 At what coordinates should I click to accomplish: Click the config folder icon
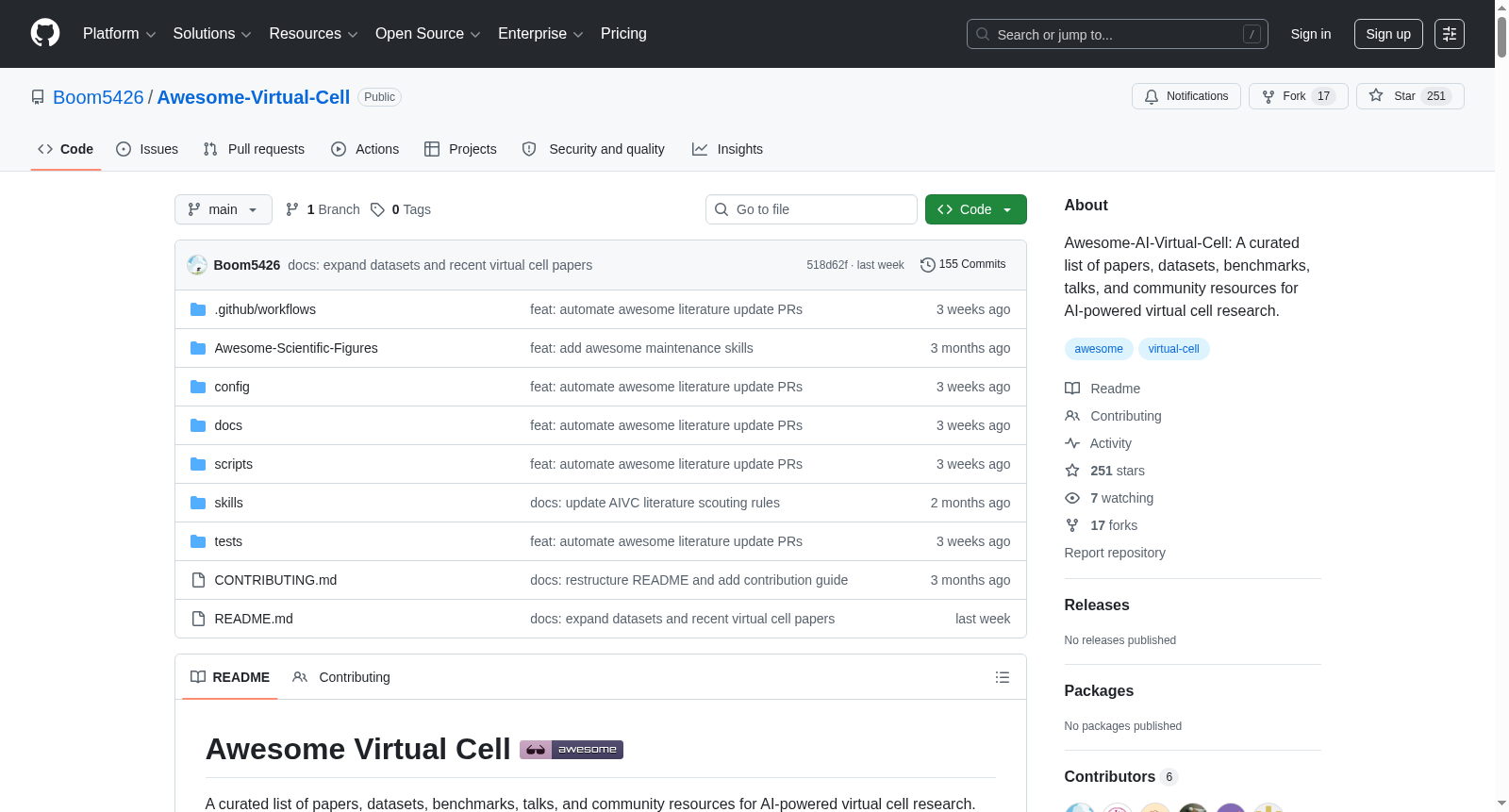point(198,387)
